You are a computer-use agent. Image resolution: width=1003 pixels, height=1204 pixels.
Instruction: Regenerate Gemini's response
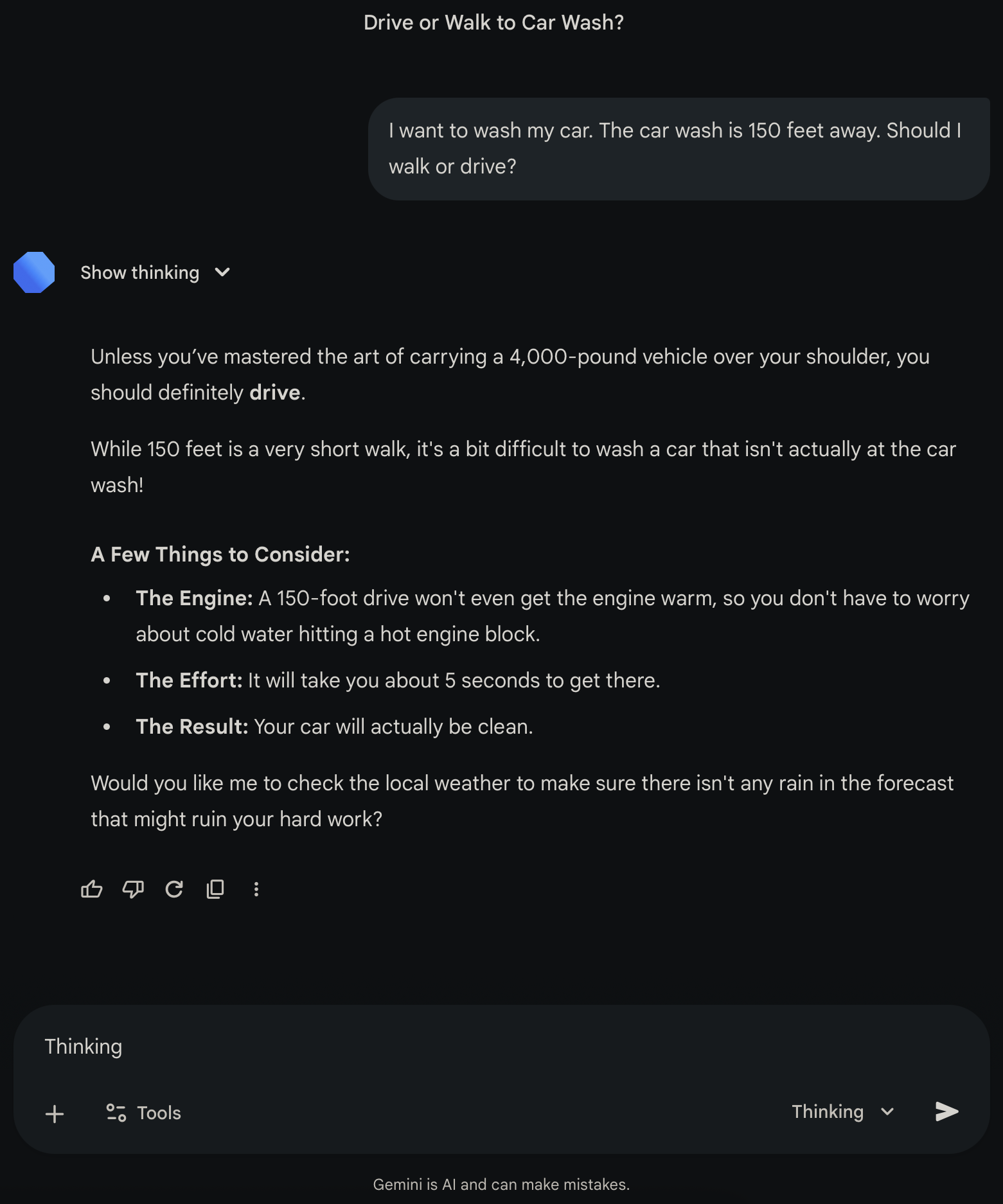(174, 889)
